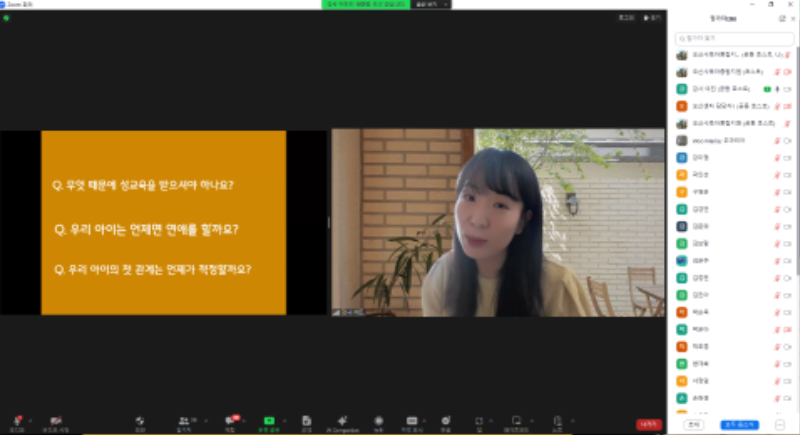This screenshot has height=435, width=800.
Task: Click the Record circle icon in the toolbar
Action: pos(379,421)
